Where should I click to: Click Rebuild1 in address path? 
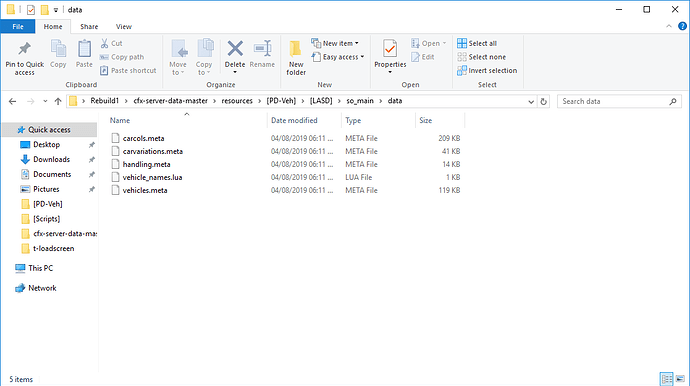coord(105,101)
